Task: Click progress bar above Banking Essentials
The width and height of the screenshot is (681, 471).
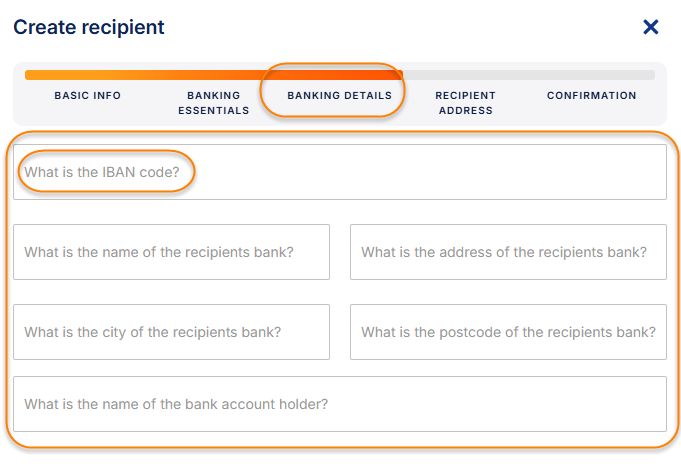Action: [213, 75]
